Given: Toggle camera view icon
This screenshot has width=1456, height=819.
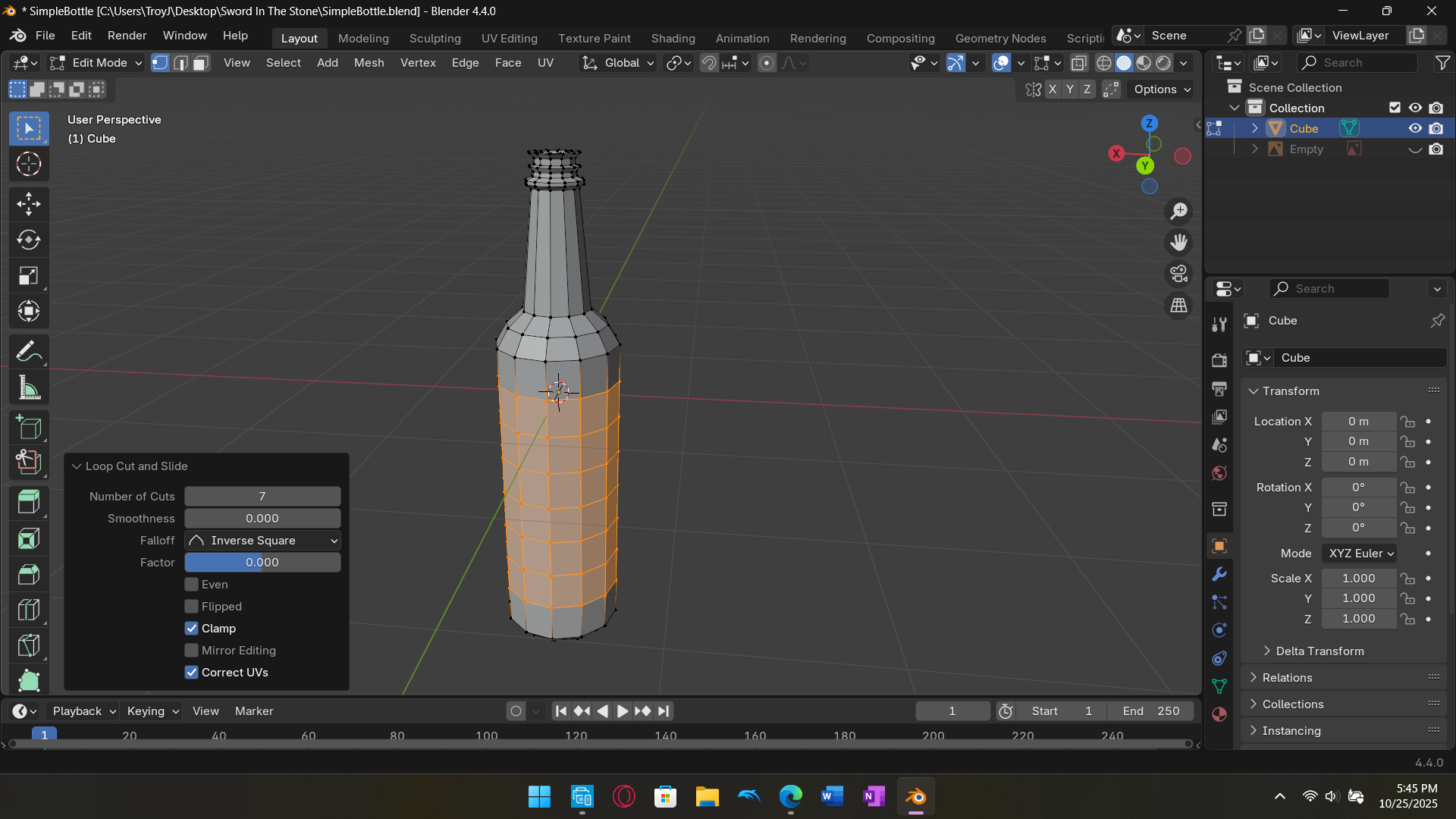Looking at the screenshot, I should (x=1178, y=274).
